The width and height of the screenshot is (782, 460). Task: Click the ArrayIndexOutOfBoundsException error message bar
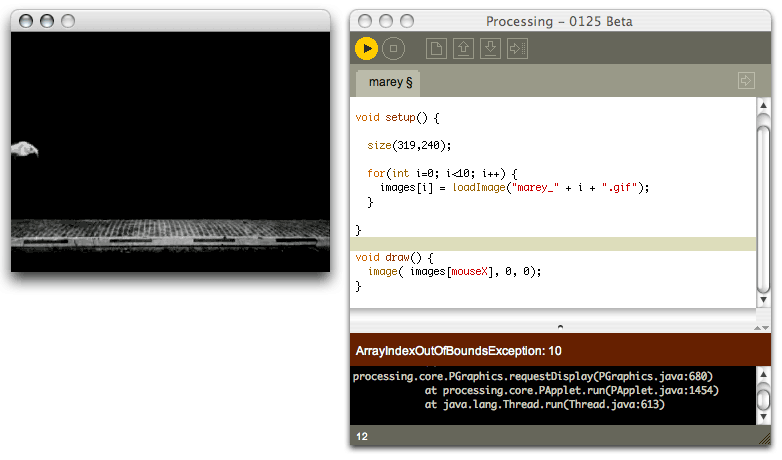point(560,350)
